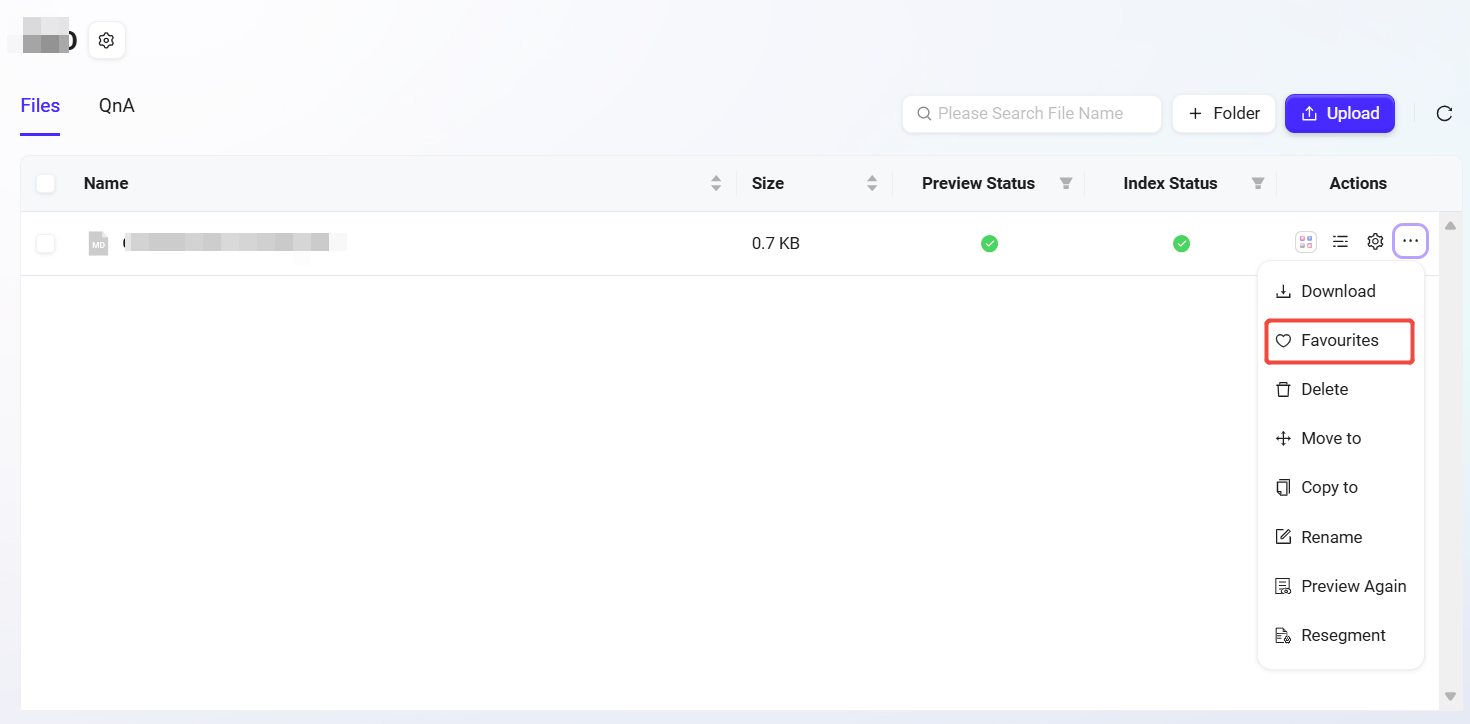Toggle the select-all checkbox in header

[x=46, y=184]
